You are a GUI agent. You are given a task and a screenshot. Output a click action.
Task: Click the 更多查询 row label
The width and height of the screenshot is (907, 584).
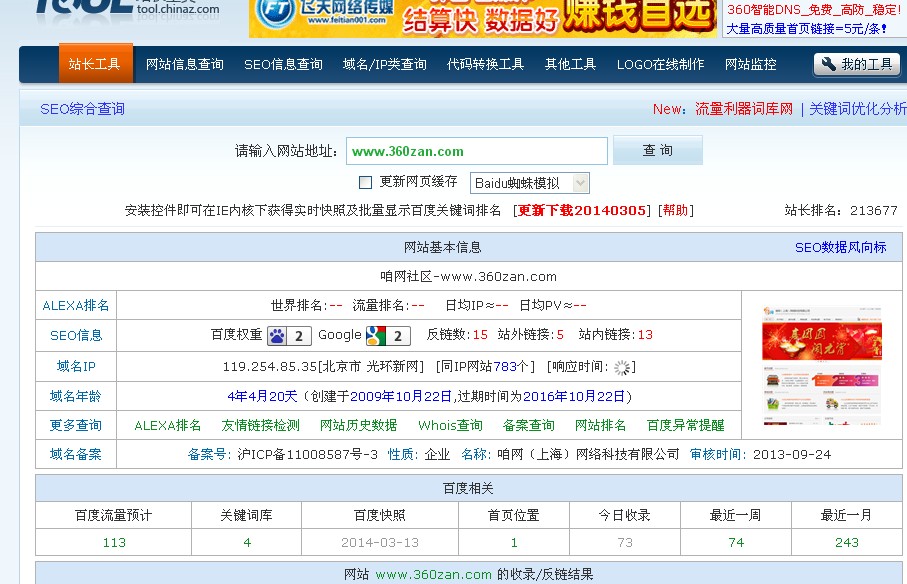[76, 425]
